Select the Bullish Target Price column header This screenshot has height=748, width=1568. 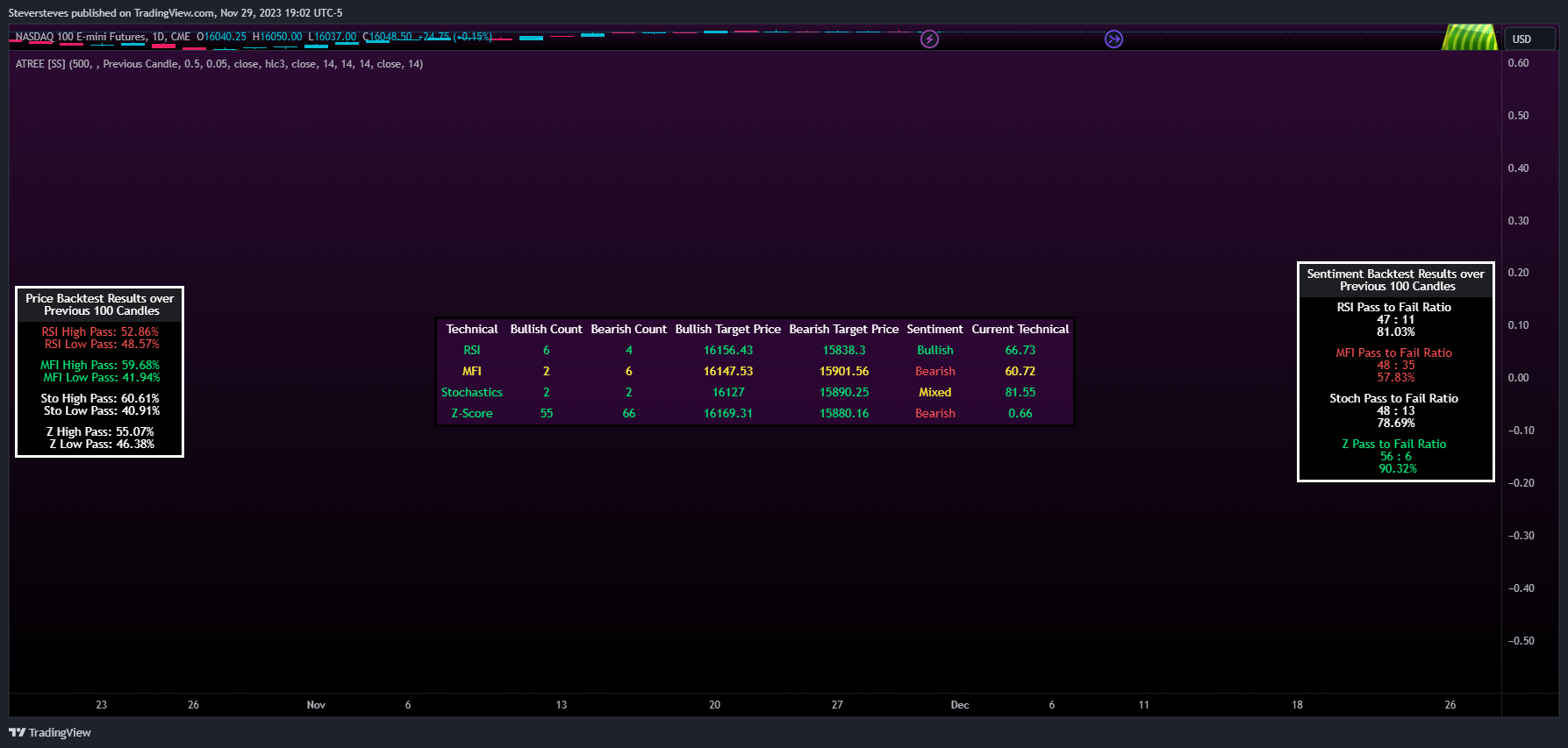tap(727, 329)
